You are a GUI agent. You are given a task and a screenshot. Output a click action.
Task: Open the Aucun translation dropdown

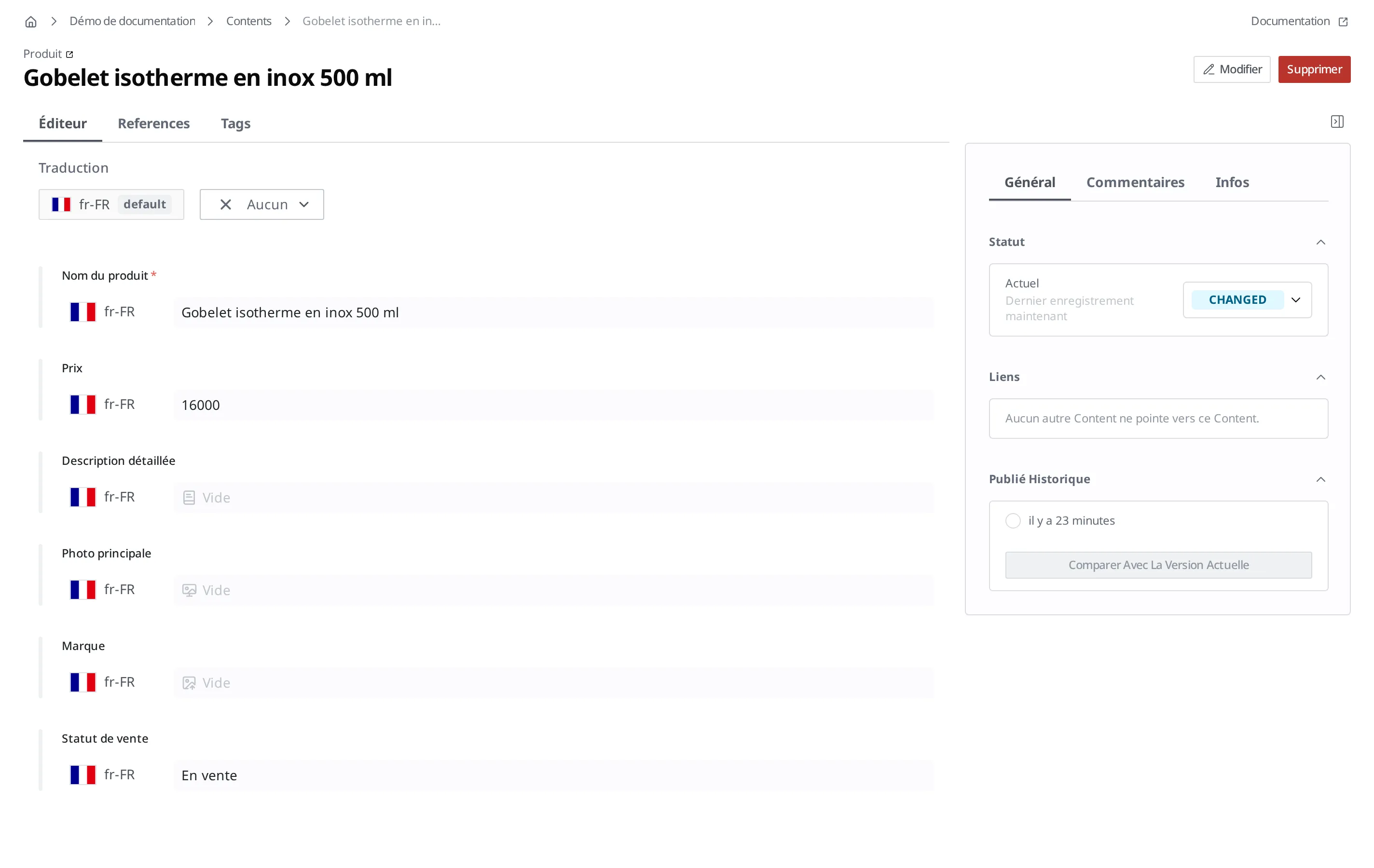(x=262, y=205)
